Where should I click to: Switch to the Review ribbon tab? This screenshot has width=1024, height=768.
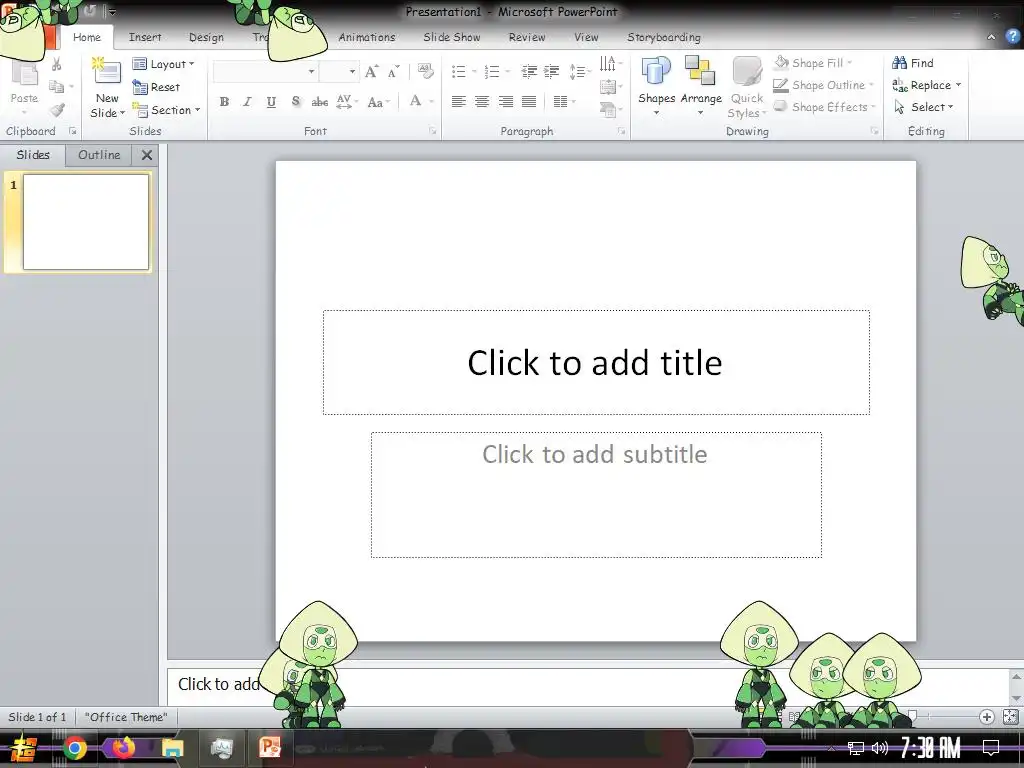tap(527, 37)
